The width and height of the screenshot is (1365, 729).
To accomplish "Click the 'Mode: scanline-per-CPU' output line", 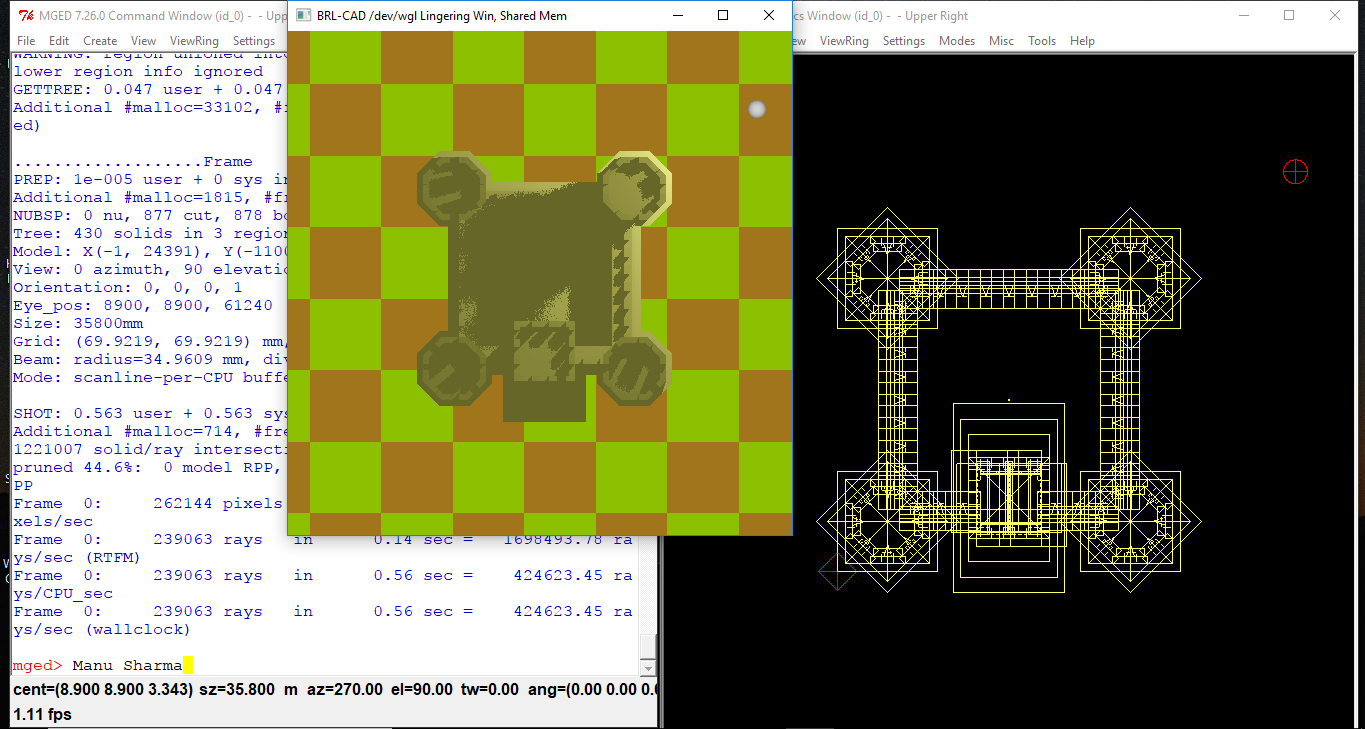I will 150,378.
